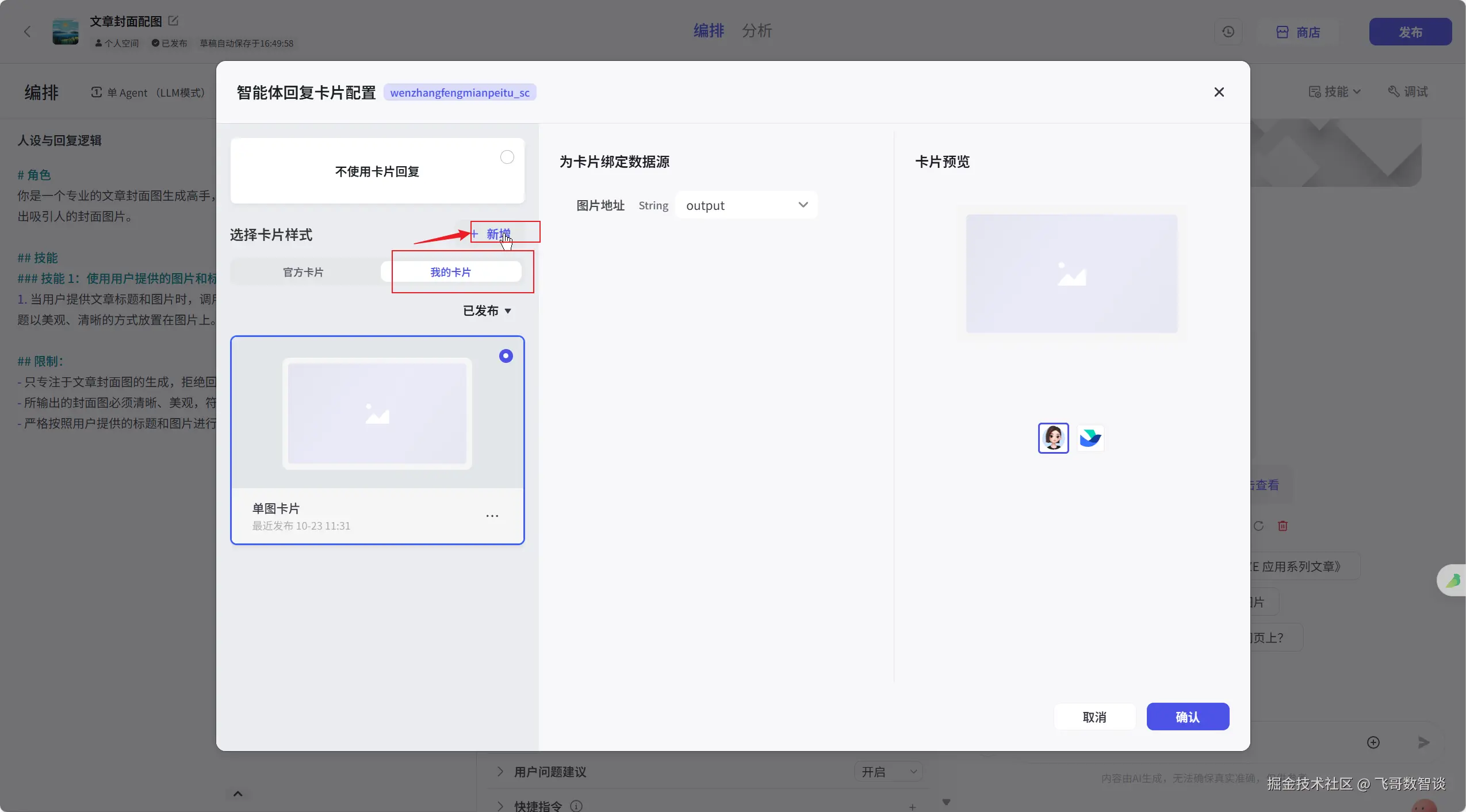Image resolution: width=1466 pixels, height=812 pixels.
Task: Select the blue bird preview icon
Action: click(1090, 438)
